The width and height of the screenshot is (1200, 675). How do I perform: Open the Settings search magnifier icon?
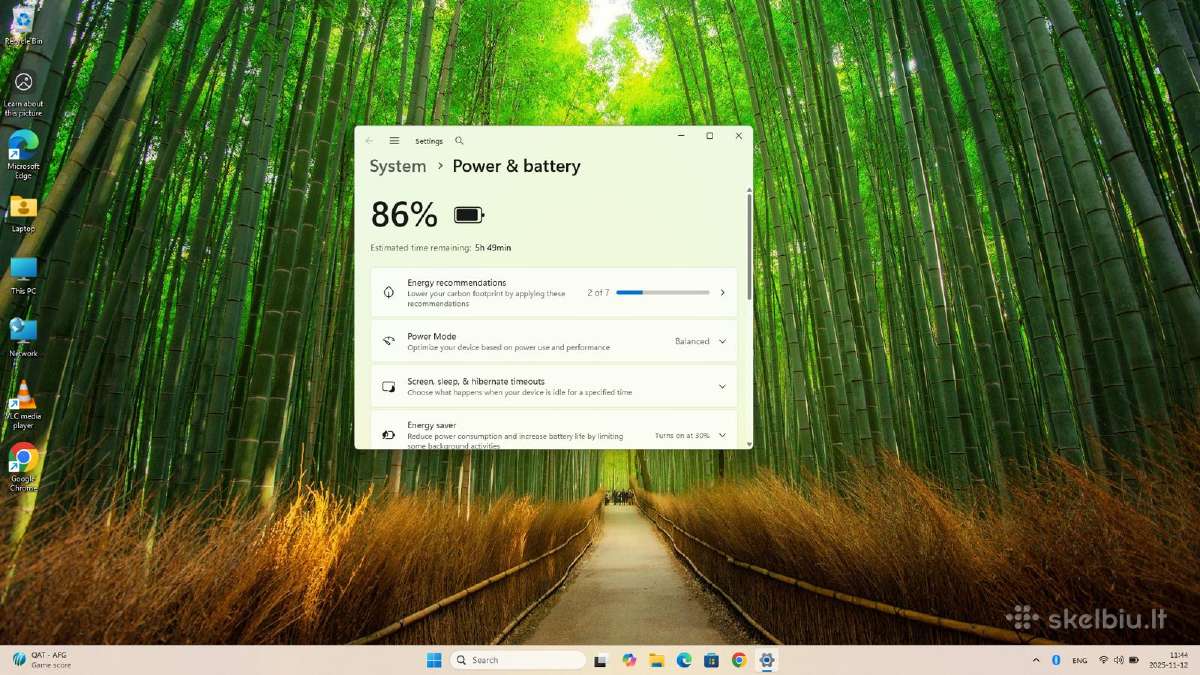pyautogui.click(x=459, y=141)
